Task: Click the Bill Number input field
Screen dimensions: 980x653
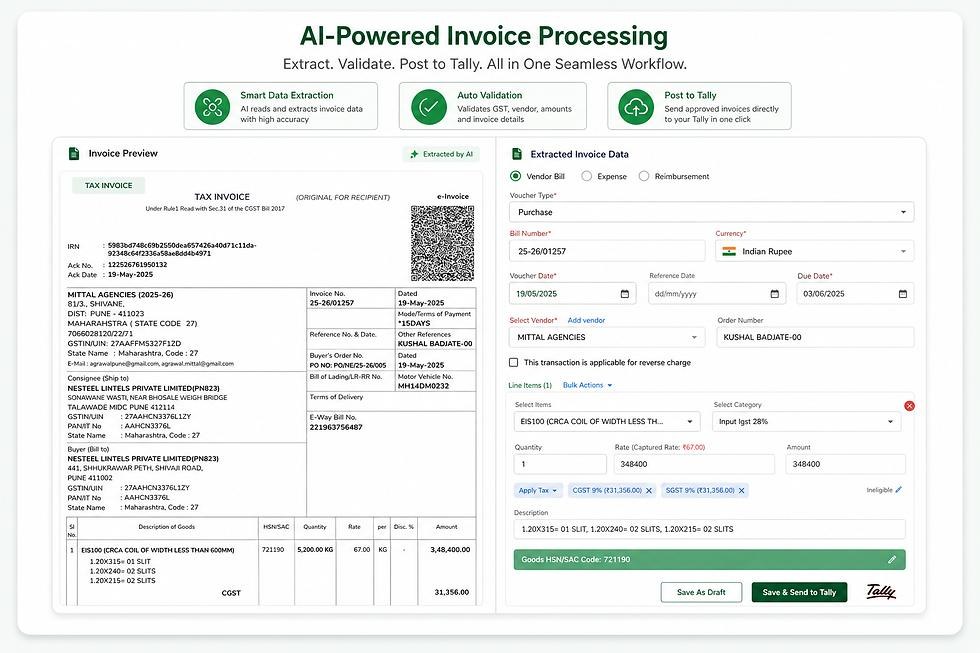Action: pyautogui.click(x=607, y=251)
